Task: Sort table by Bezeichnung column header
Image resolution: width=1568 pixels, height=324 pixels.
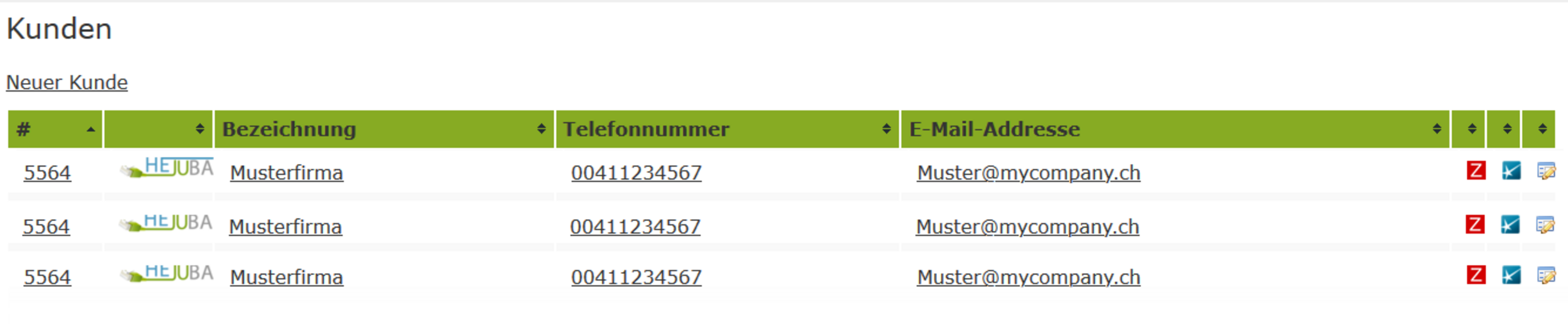Action: click(384, 129)
